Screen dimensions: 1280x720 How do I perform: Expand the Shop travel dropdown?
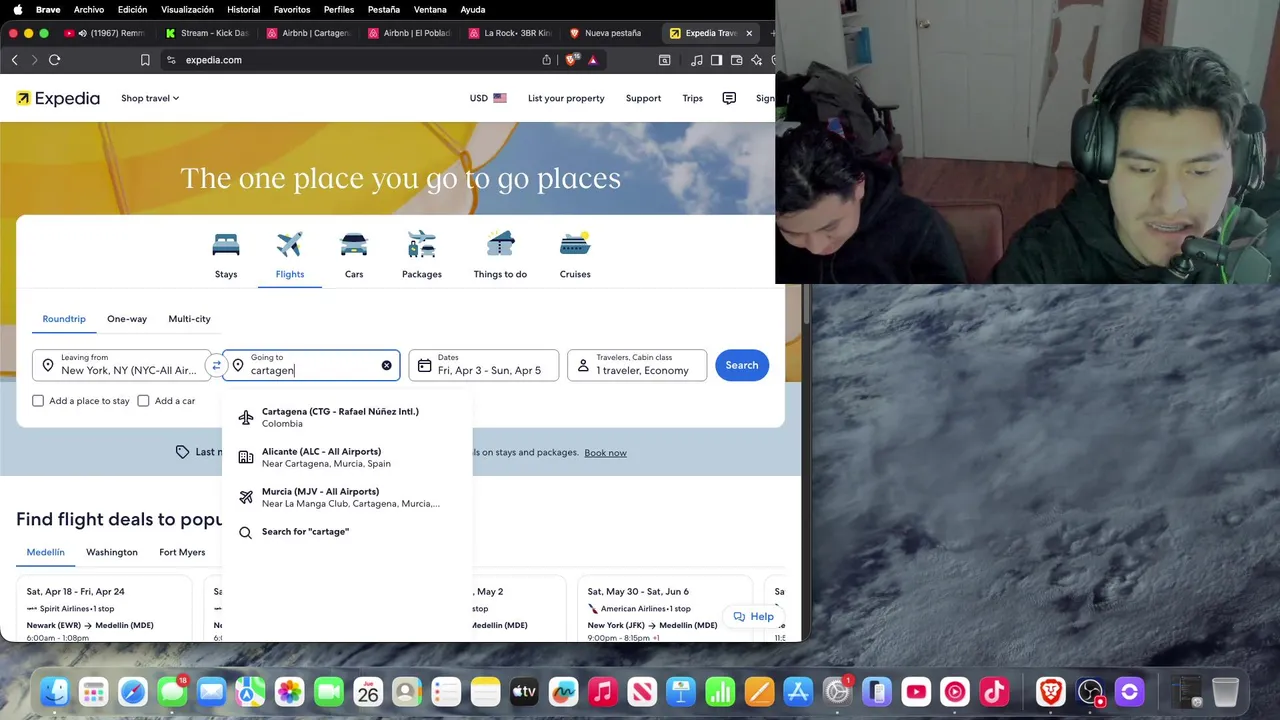(150, 98)
